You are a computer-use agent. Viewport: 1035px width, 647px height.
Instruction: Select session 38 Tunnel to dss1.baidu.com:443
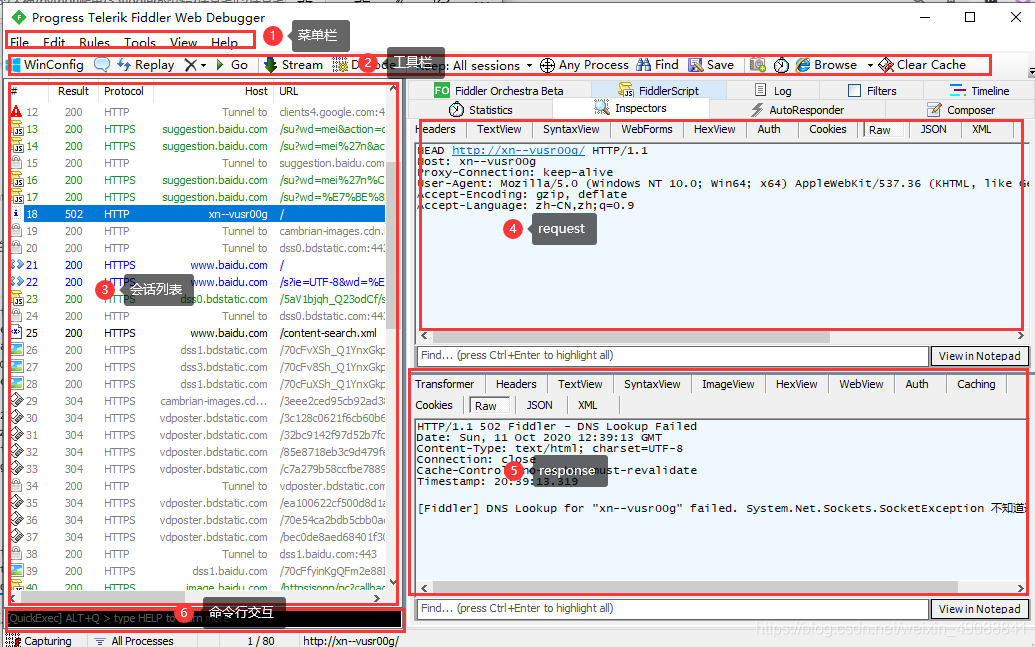(198, 554)
